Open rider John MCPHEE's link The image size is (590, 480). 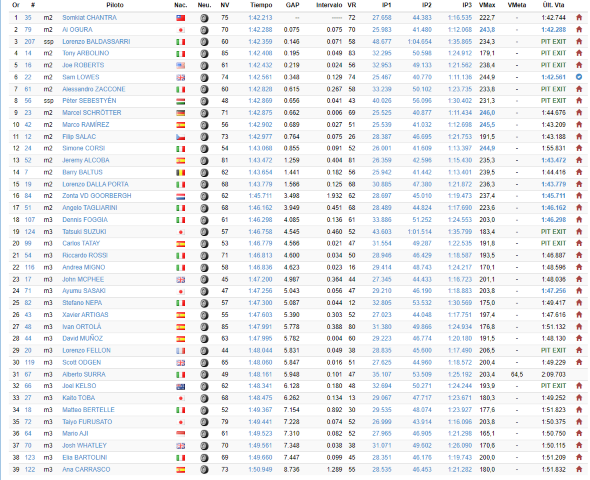83,279
